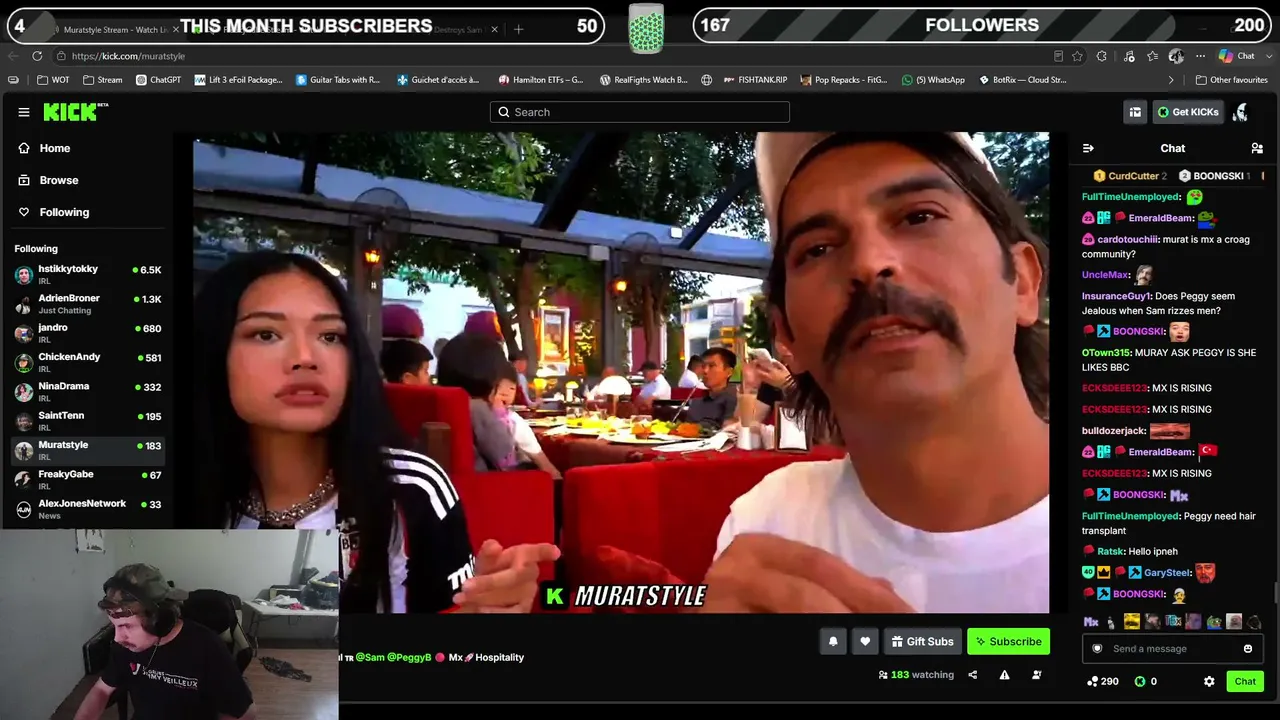Viewport: 1280px width, 720px height.
Task: Click the user icon beside the report icon
Action: 1036,675
